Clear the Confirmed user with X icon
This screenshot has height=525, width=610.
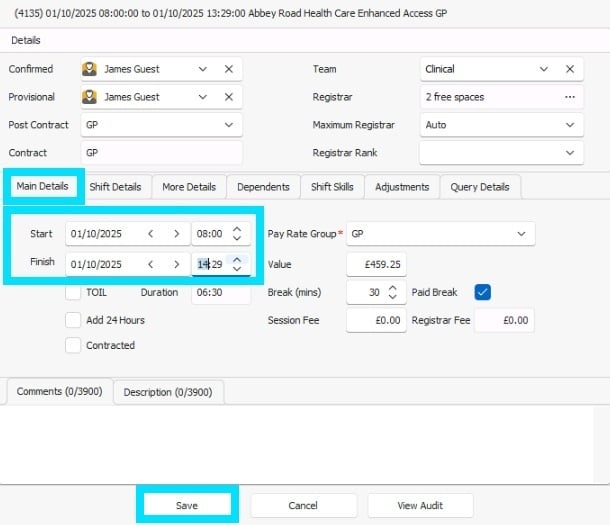coord(228,69)
